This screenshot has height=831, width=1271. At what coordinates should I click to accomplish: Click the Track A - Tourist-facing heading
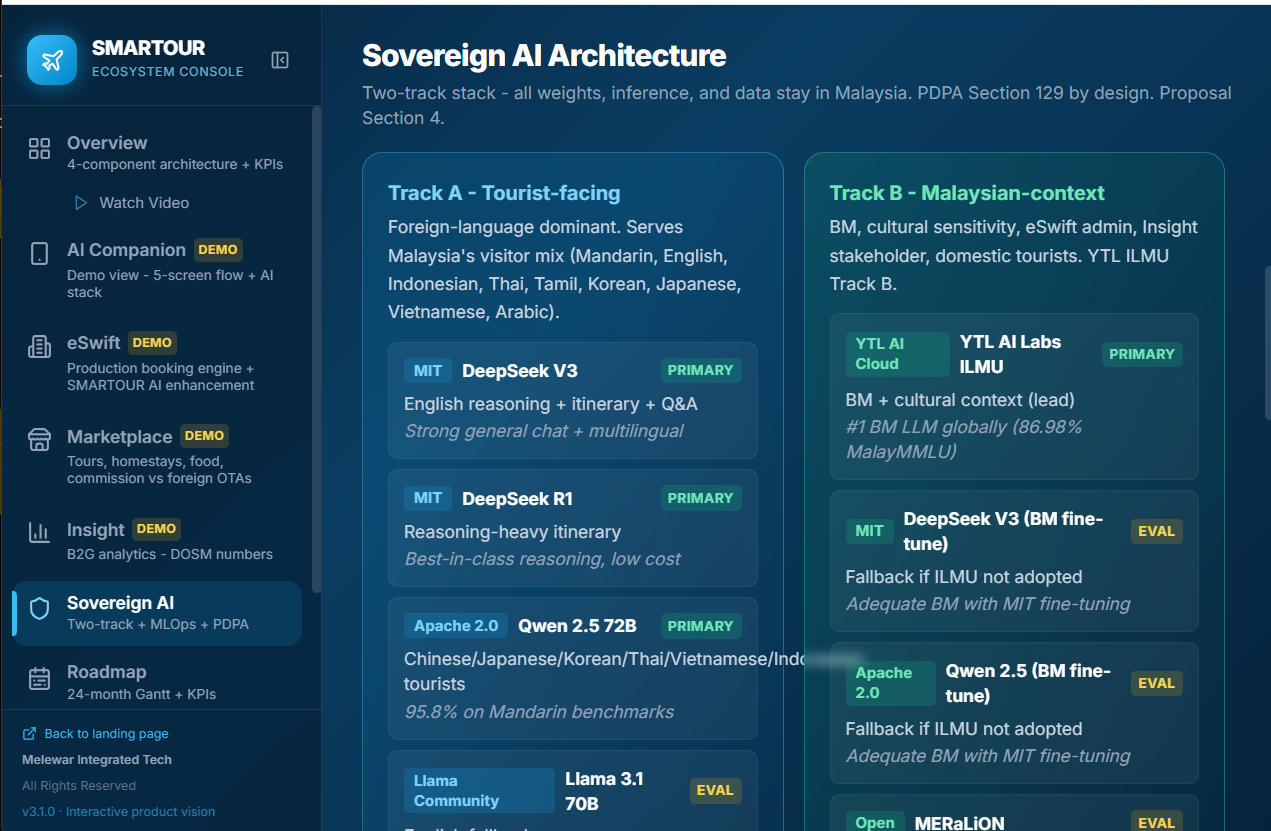click(x=504, y=193)
